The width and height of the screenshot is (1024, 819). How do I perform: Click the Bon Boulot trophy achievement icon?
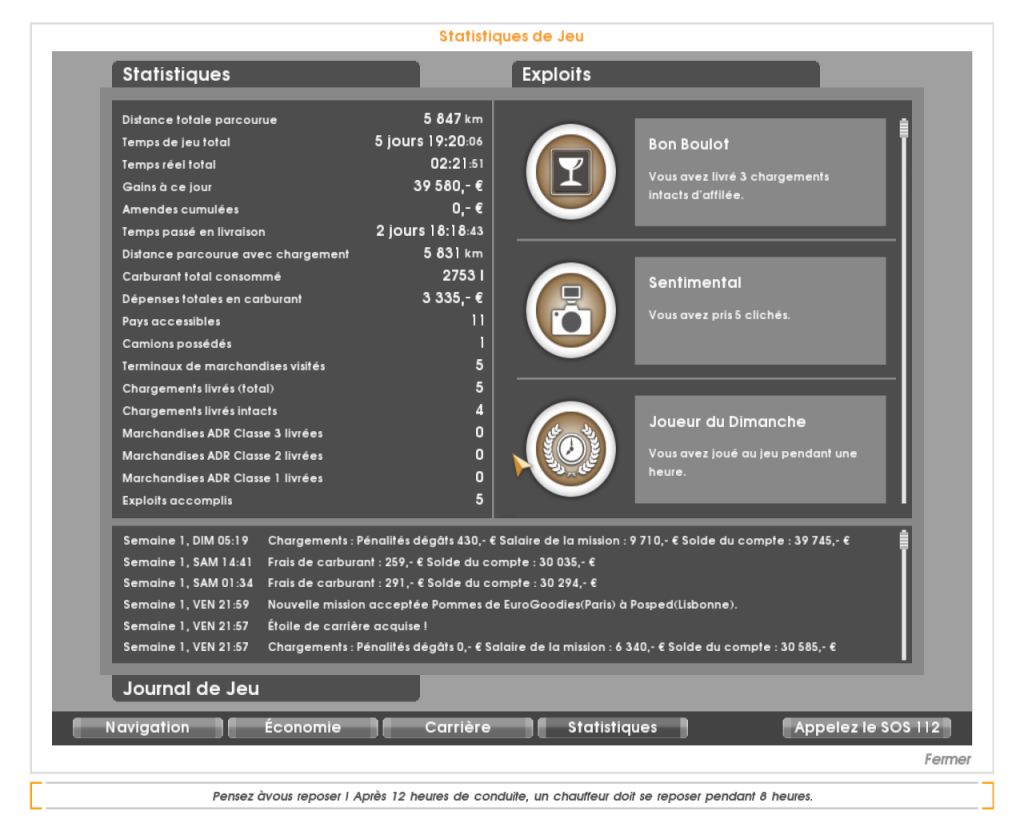pos(571,172)
